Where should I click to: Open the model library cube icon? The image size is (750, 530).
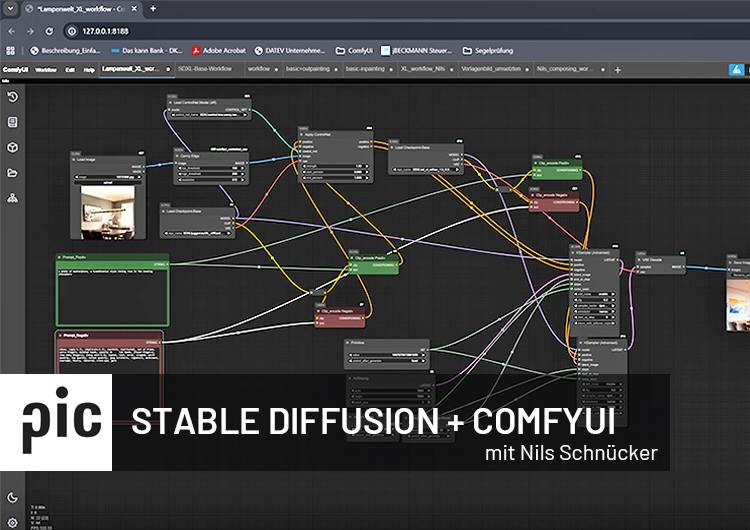13,147
